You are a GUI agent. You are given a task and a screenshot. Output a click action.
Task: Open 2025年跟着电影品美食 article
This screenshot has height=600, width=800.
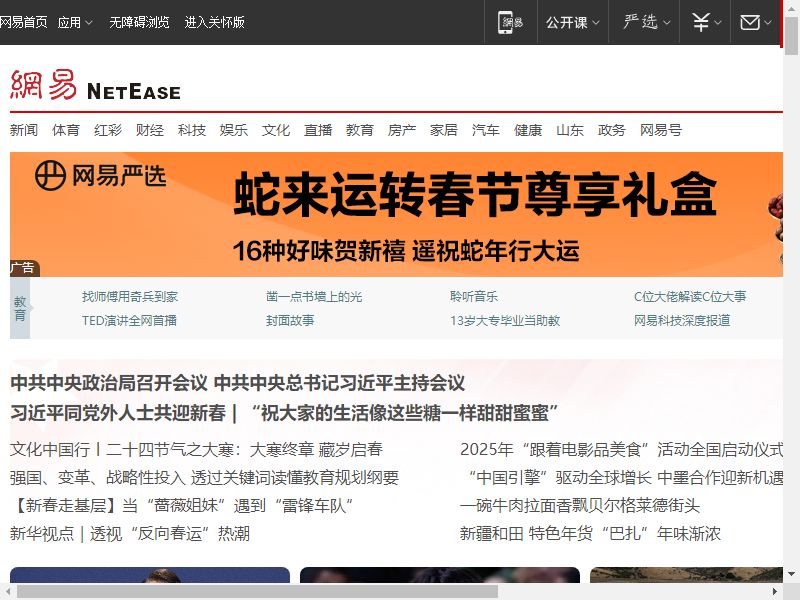621,449
